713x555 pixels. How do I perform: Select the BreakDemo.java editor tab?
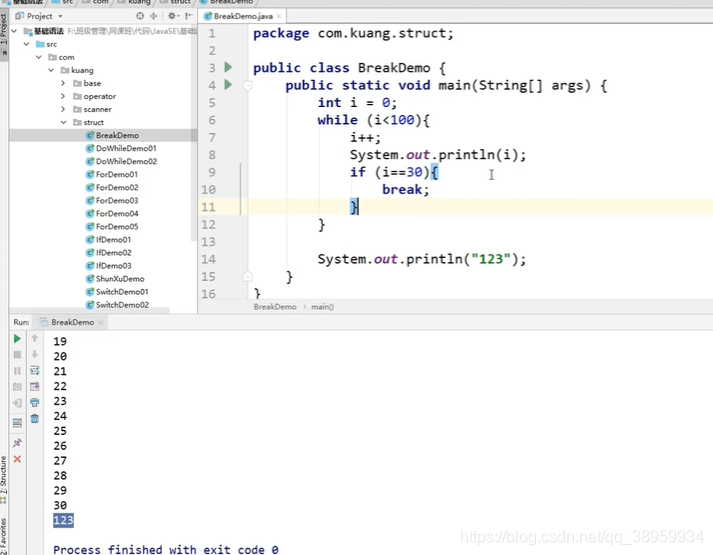242,16
